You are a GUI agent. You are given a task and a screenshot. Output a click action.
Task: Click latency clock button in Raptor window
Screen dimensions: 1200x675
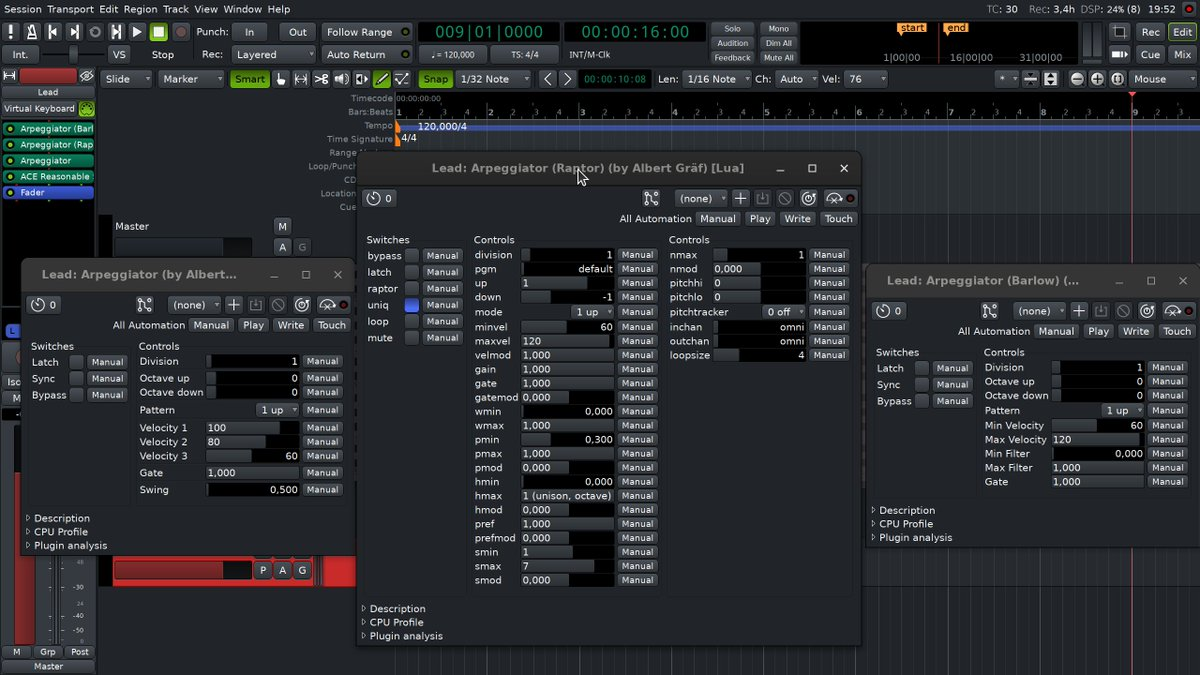(x=380, y=198)
